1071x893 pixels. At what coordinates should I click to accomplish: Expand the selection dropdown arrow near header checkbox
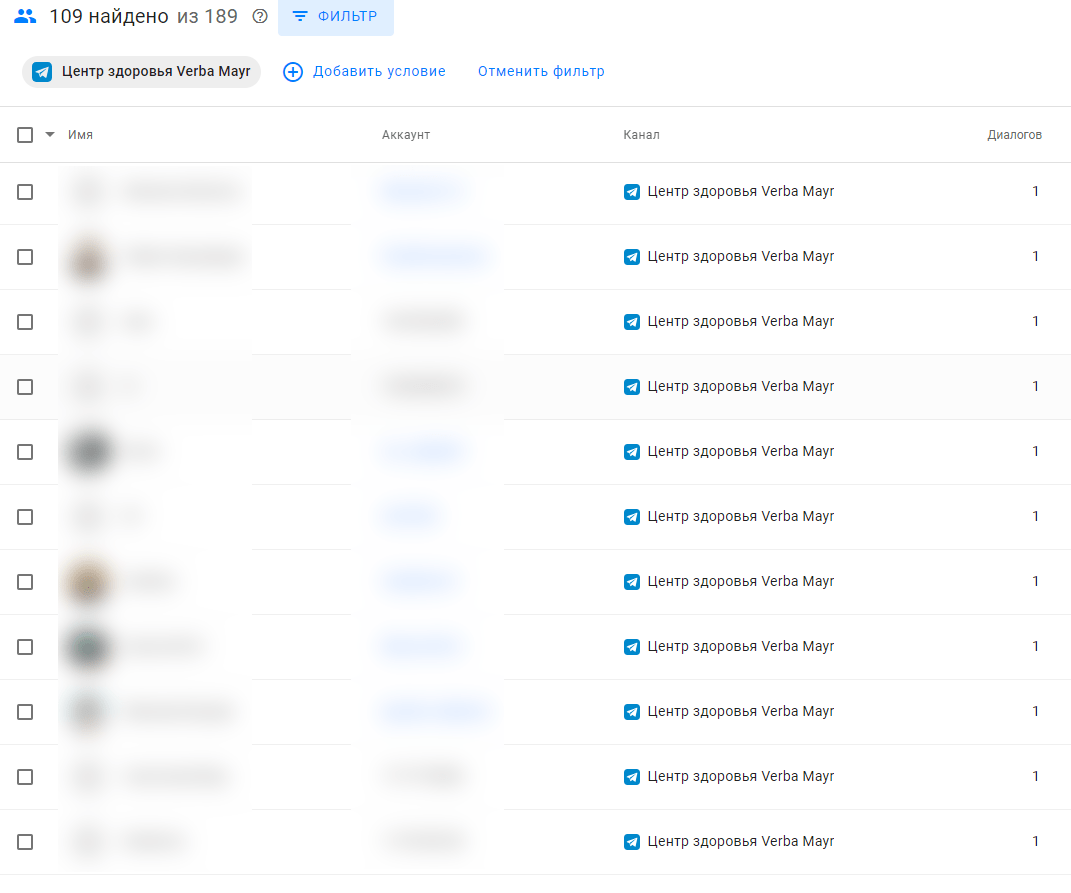coord(50,135)
